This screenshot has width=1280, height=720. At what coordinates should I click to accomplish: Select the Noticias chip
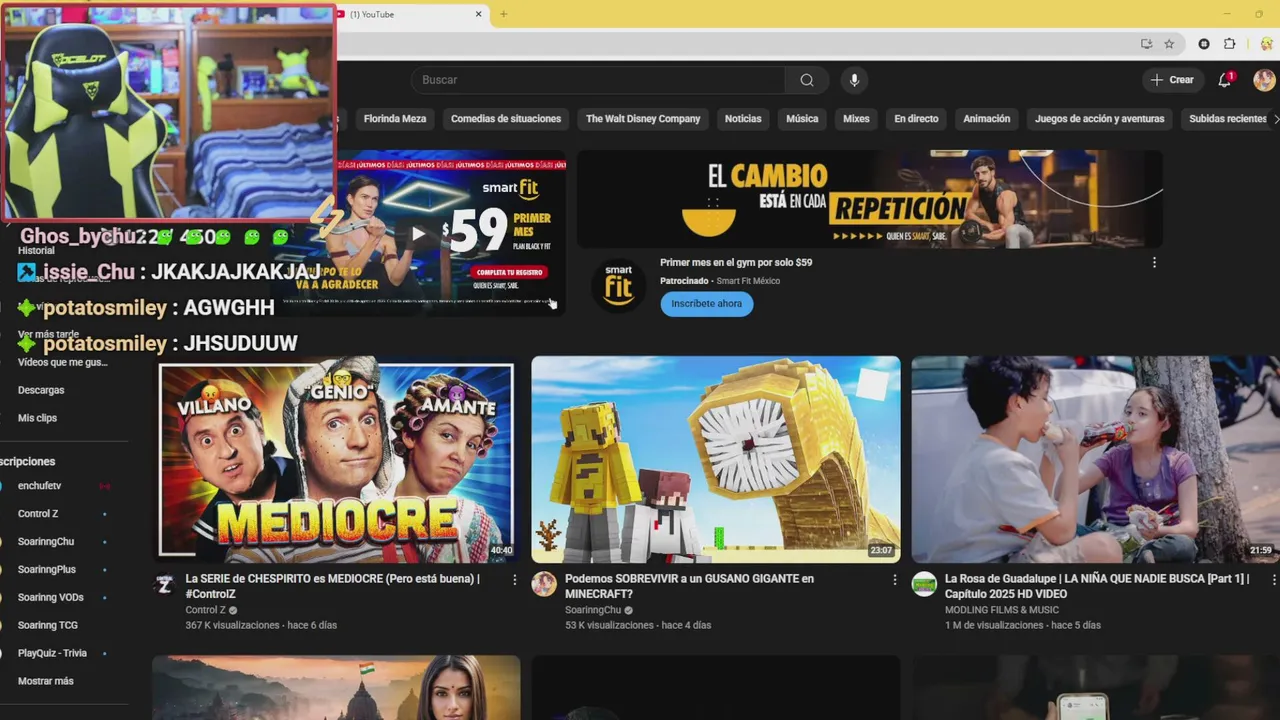click(743, 119)
